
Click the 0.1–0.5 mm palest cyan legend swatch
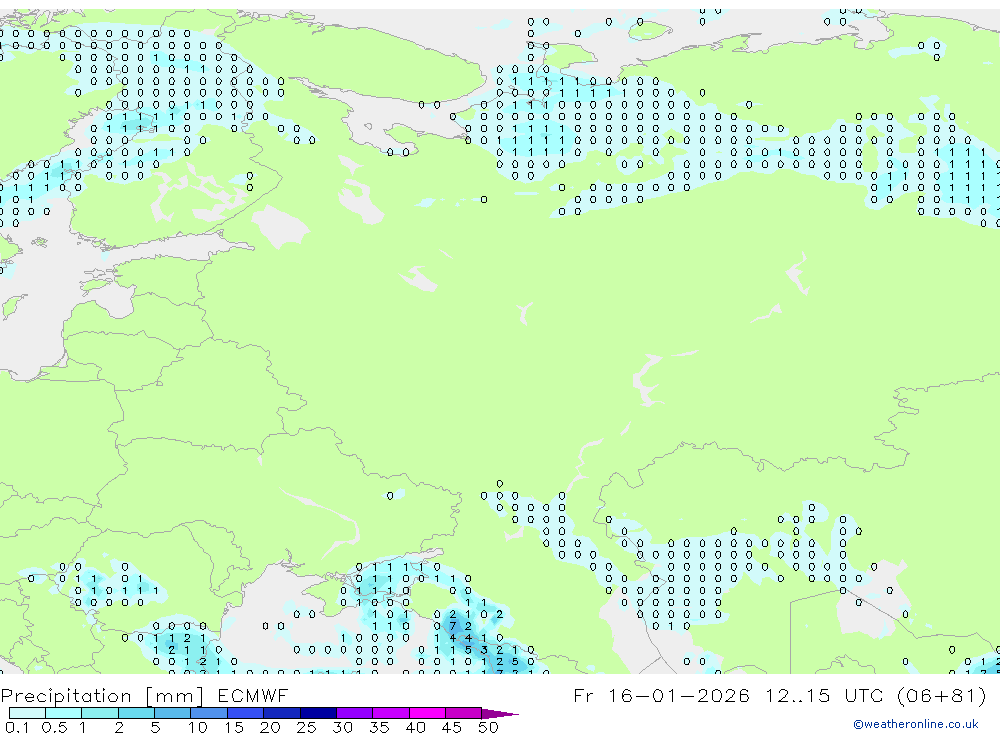coord(27,713)
